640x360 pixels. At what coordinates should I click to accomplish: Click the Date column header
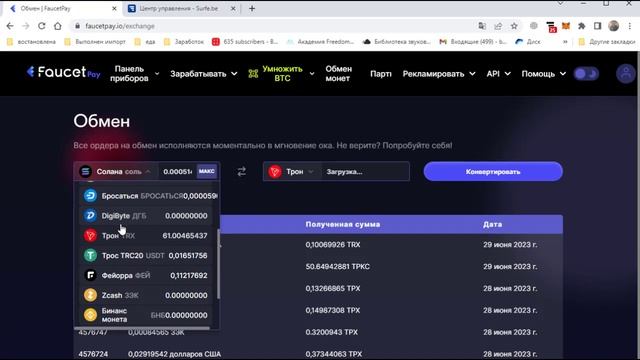pos(492,224)
